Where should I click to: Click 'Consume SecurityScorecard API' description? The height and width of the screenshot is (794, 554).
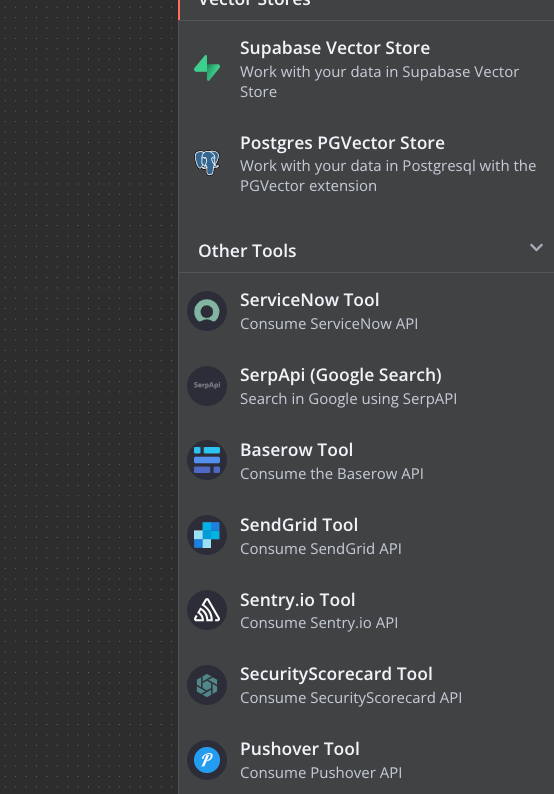coord(351,698)
